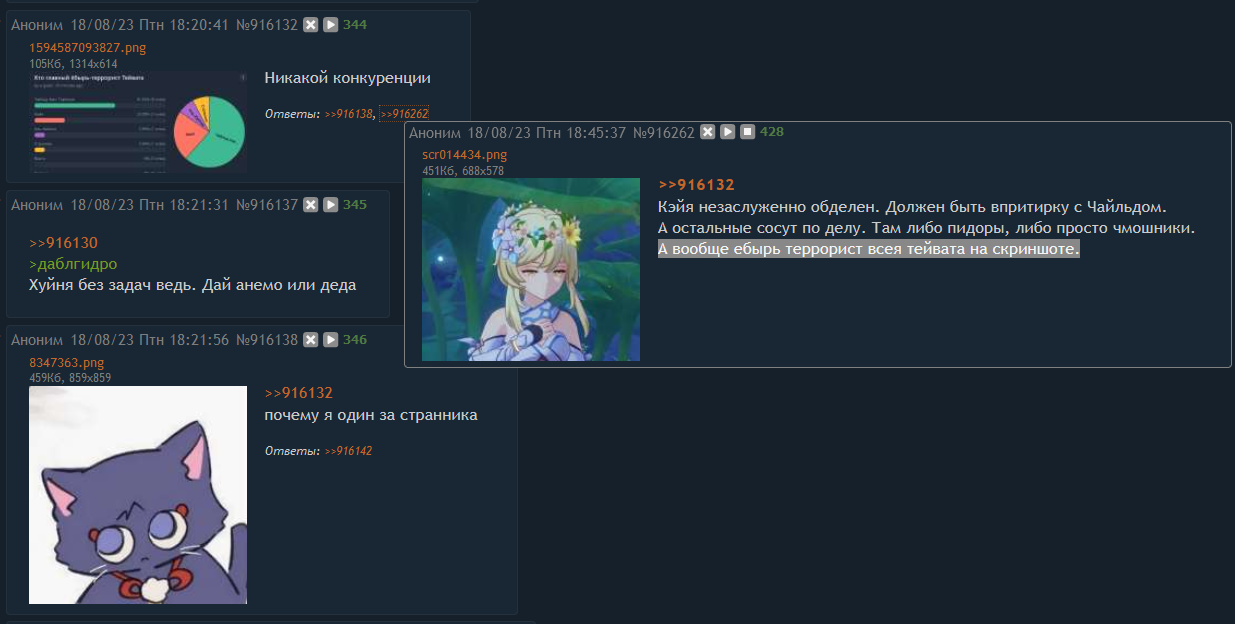Screen dimensions: 1235x624
Task: Open file link 8347363.png
Action: (67, 363)
